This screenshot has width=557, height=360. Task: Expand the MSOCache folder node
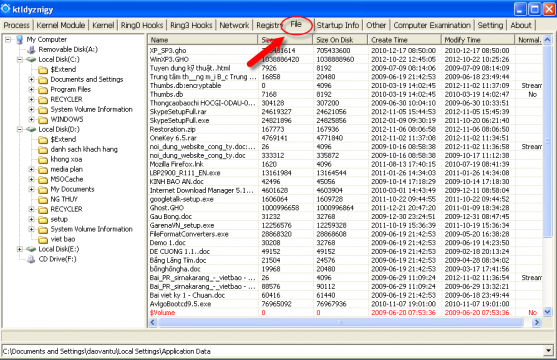click(x=32, y=179)
